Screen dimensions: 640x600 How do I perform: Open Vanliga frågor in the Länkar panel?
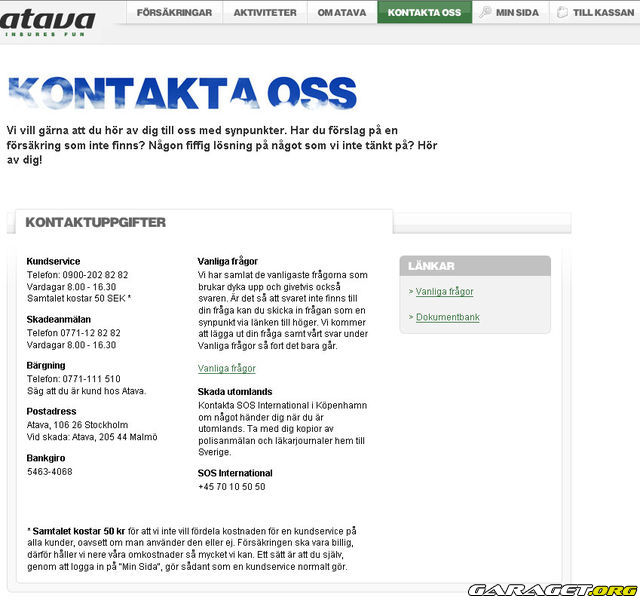pos(445,292)
